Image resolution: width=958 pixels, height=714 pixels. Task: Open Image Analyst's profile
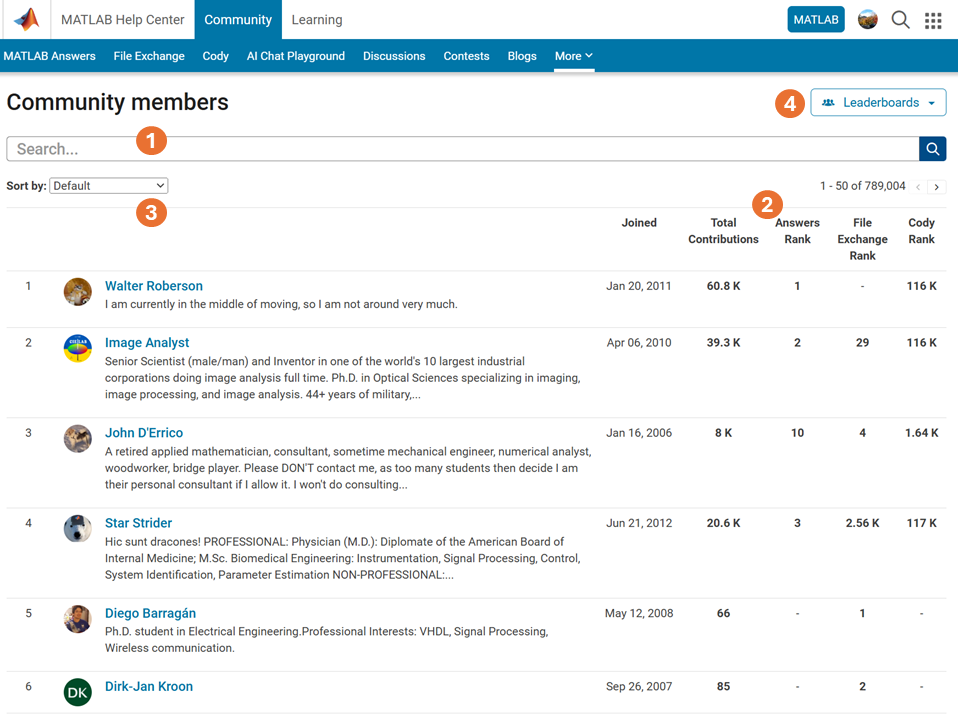coord(147,343)
